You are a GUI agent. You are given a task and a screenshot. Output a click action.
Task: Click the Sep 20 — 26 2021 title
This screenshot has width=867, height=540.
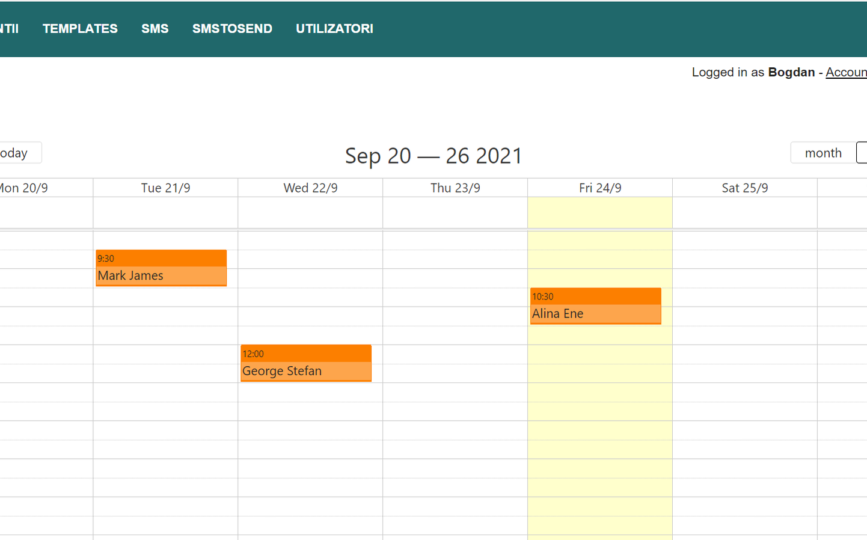coord(434,156)
